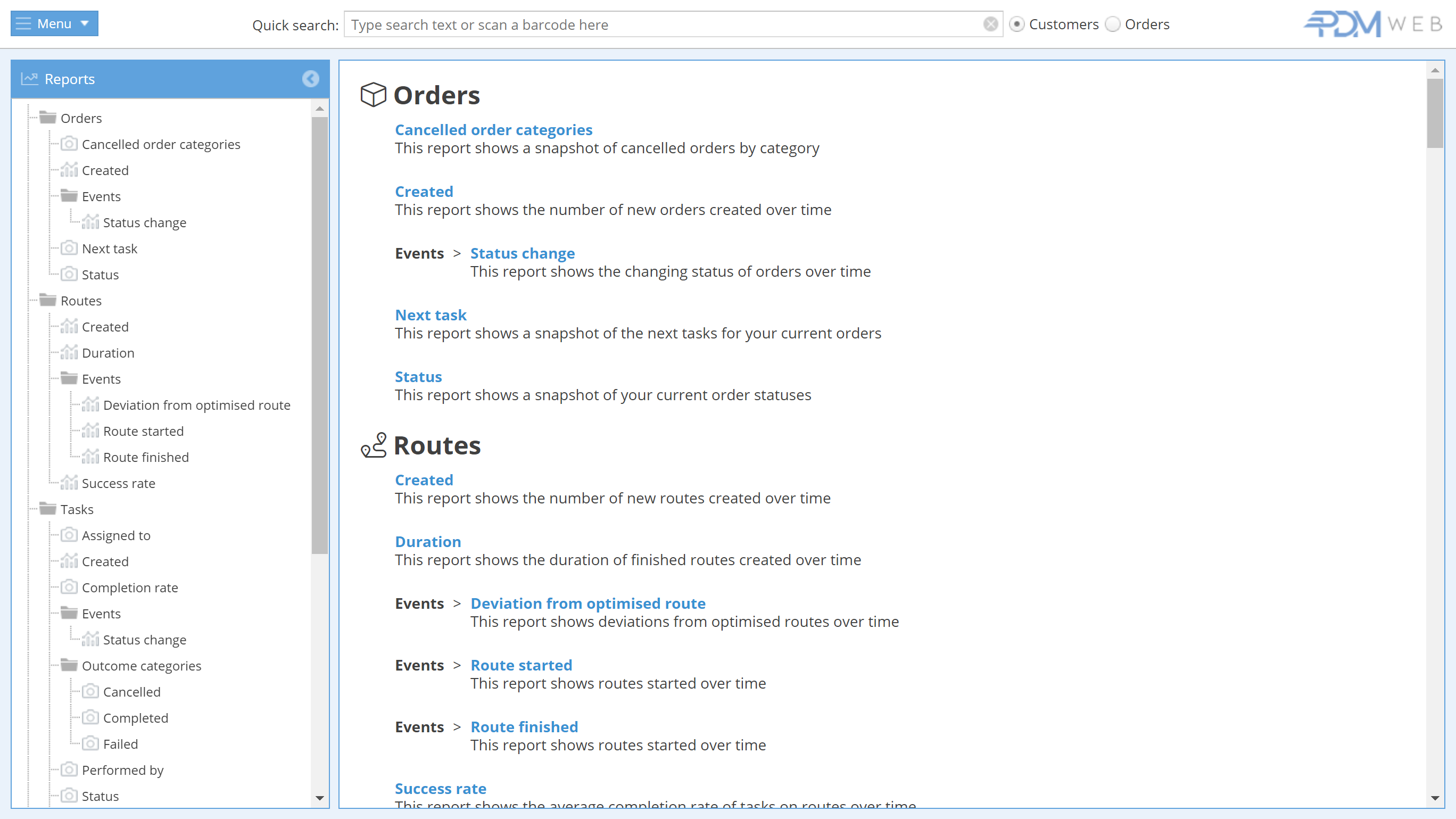Click camera icon beside Status under Orders

(69, 274)
